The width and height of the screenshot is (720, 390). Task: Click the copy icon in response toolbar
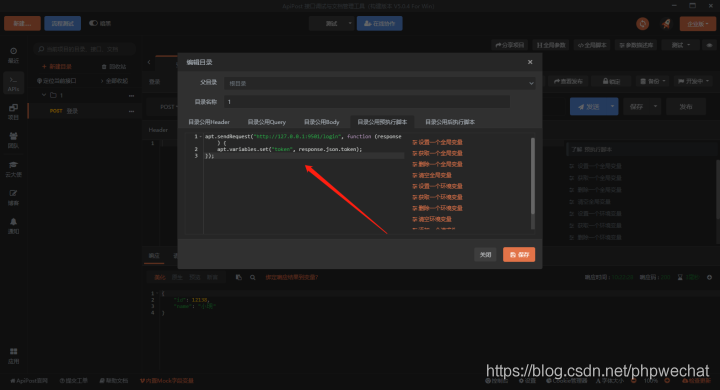[238, 277]
